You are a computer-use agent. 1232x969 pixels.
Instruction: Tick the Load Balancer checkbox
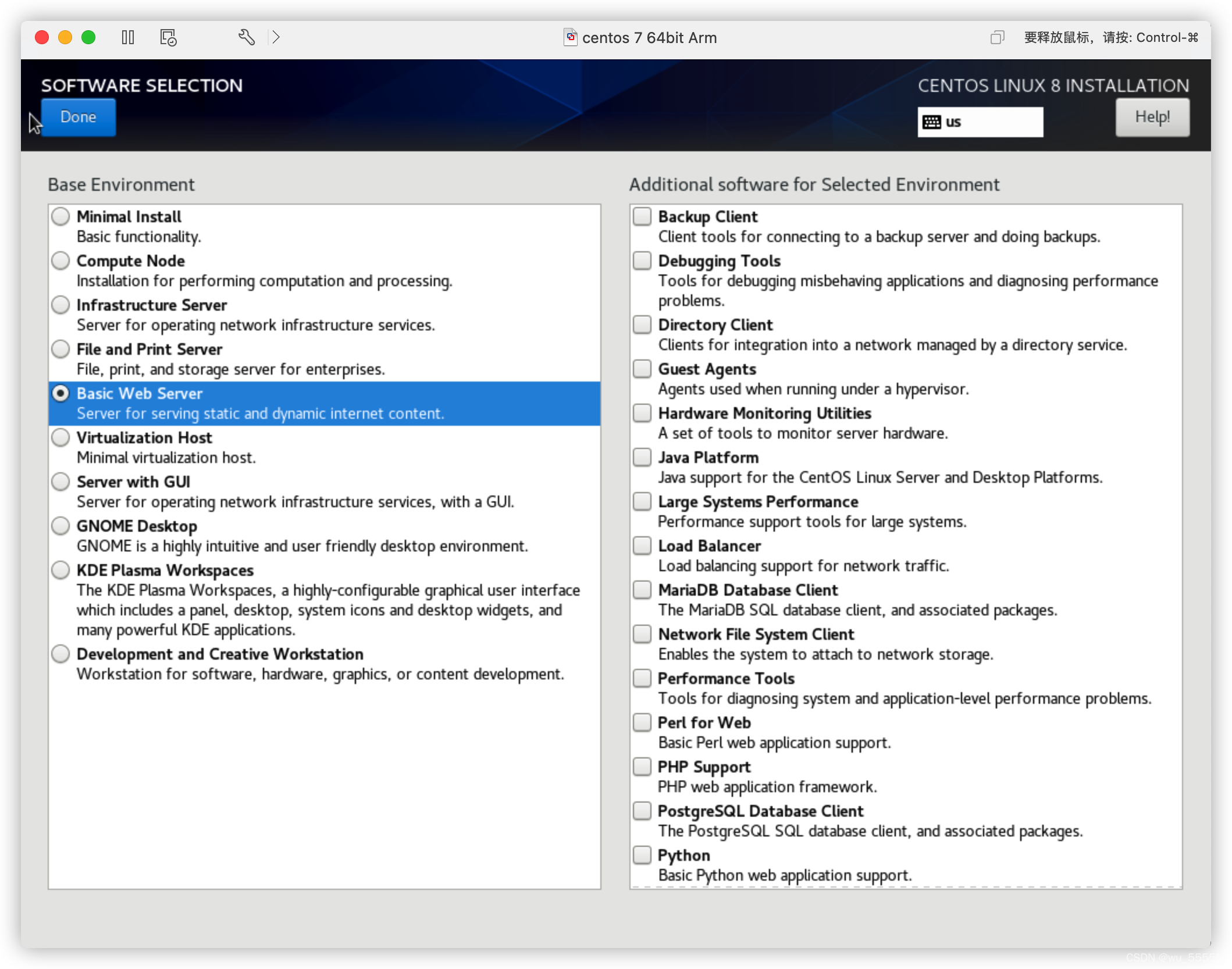(642, 546)
